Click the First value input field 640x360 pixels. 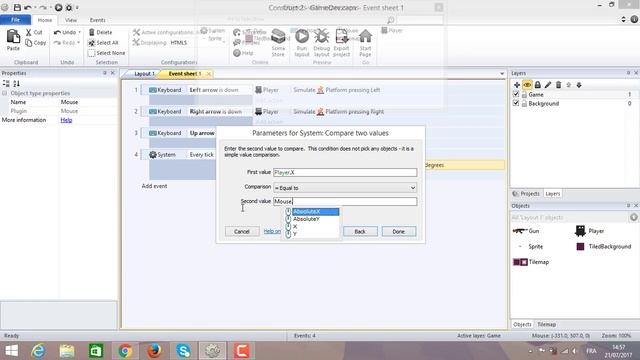pos(345,172)
